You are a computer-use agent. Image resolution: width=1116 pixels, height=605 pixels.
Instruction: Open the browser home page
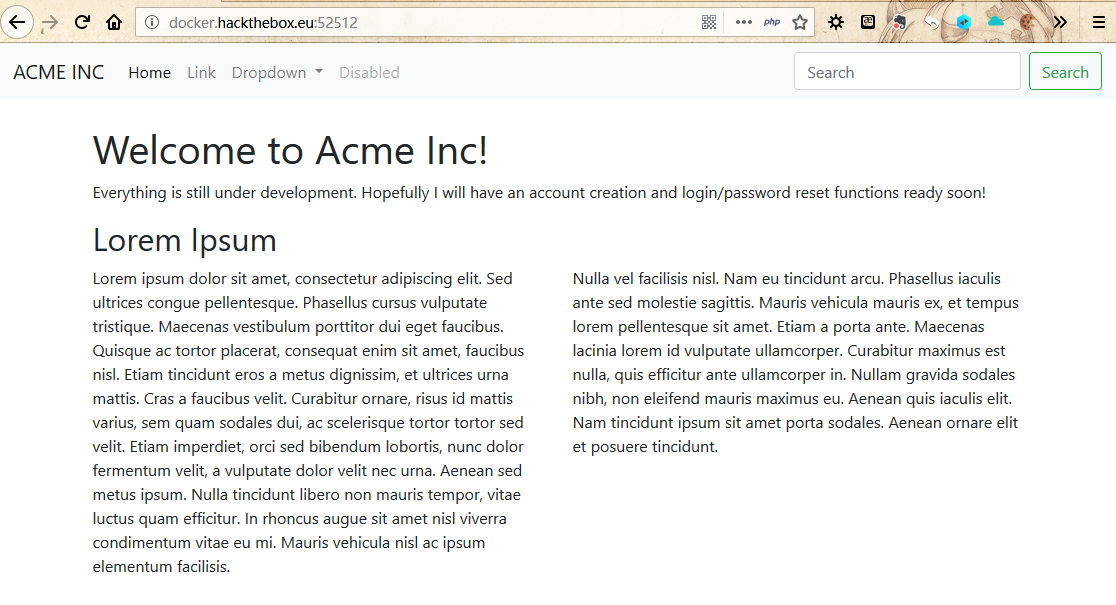[114, 22]
